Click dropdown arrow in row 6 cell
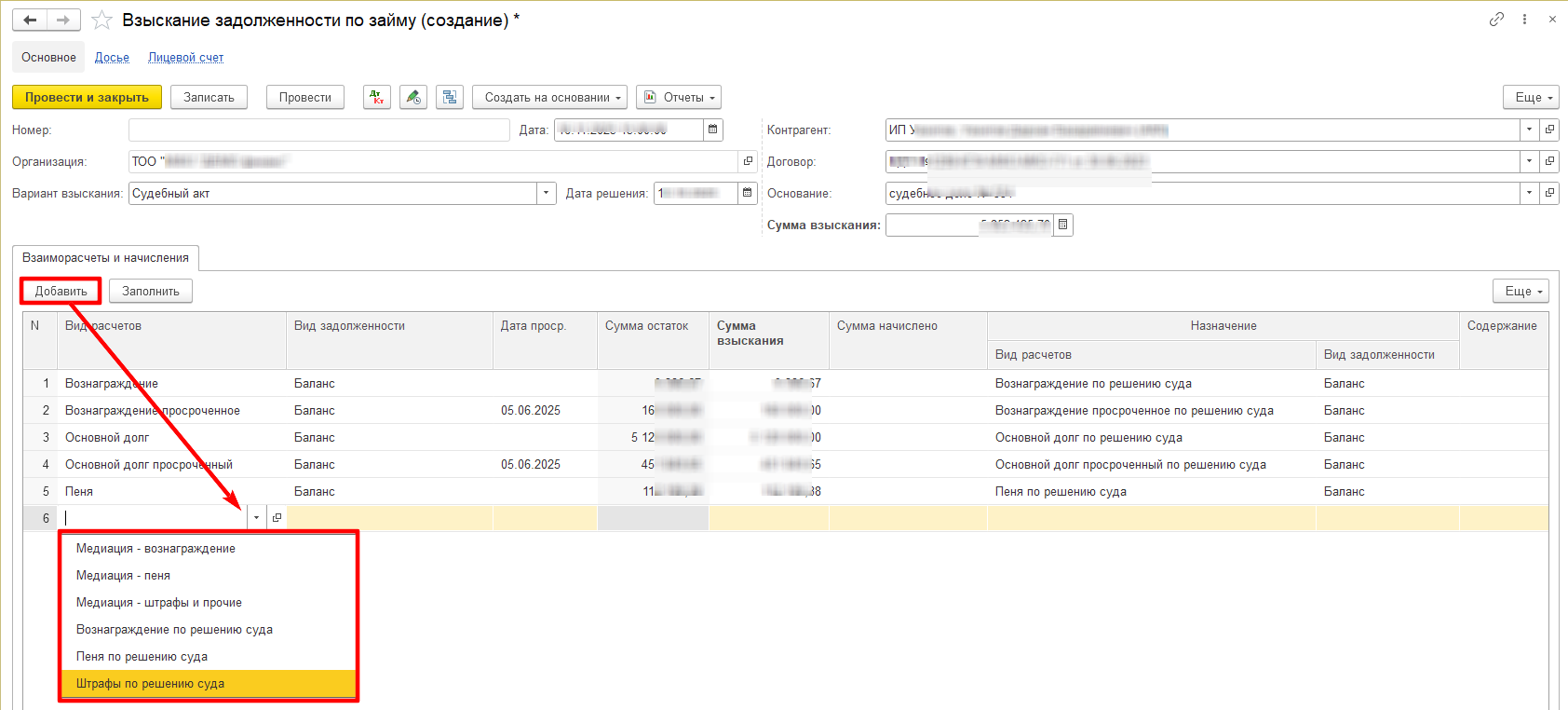The height and width of the screenshot is (710, 1568). pyautogui.click(x=256, y=517)
